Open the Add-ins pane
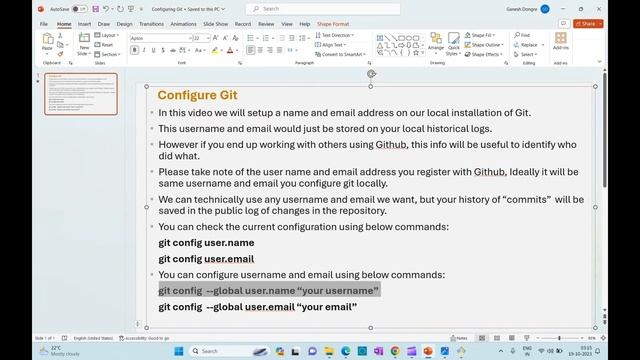This screenshot has width=640, height=360. point(561,41)
